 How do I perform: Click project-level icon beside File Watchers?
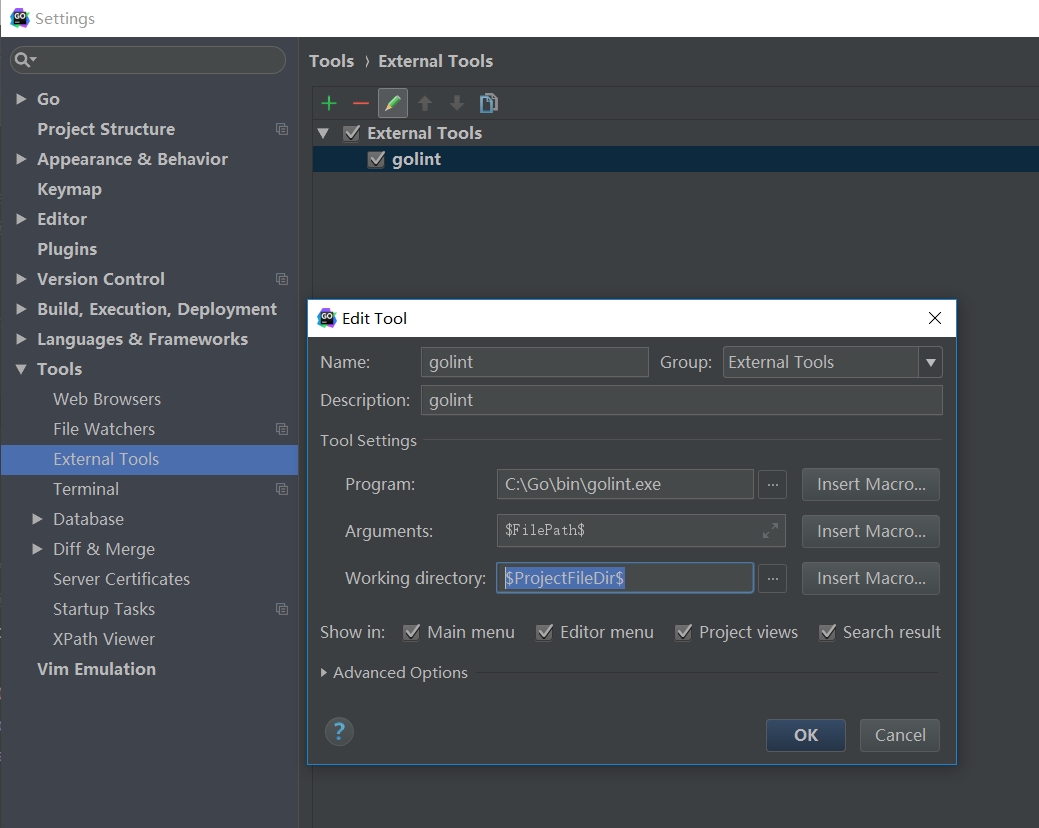pyautogui.click(x=282, y=429)
